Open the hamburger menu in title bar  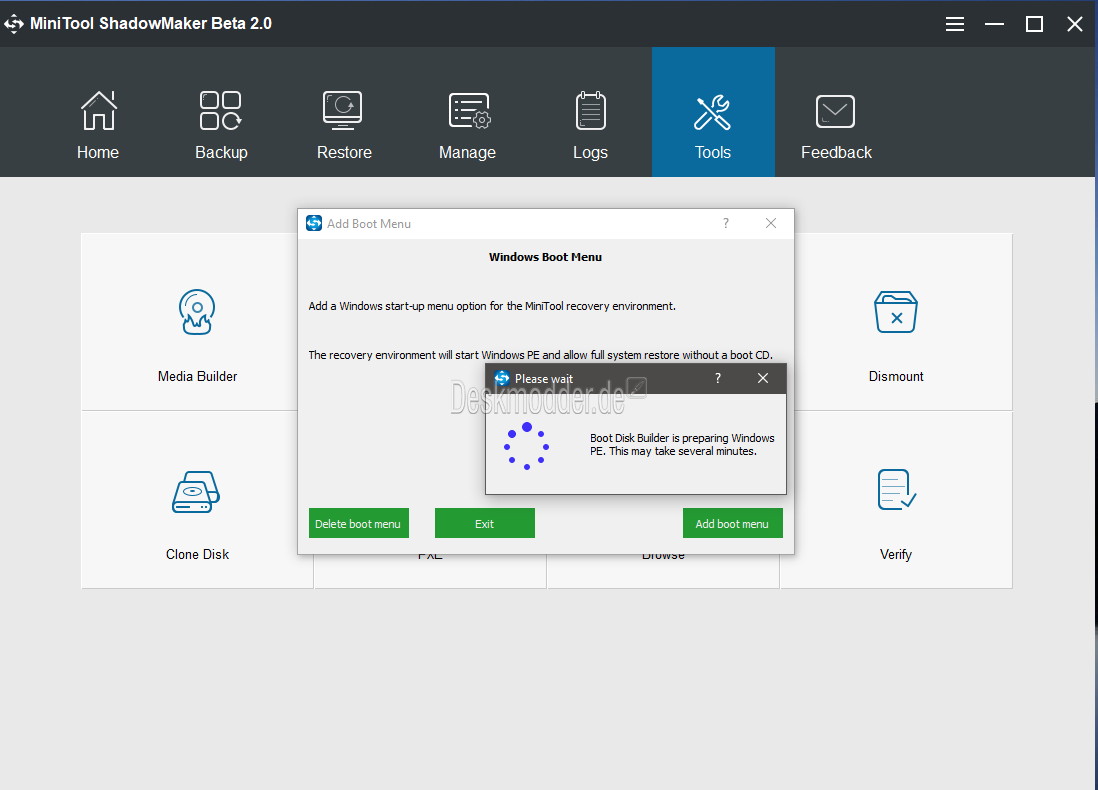tap(954, 24)
